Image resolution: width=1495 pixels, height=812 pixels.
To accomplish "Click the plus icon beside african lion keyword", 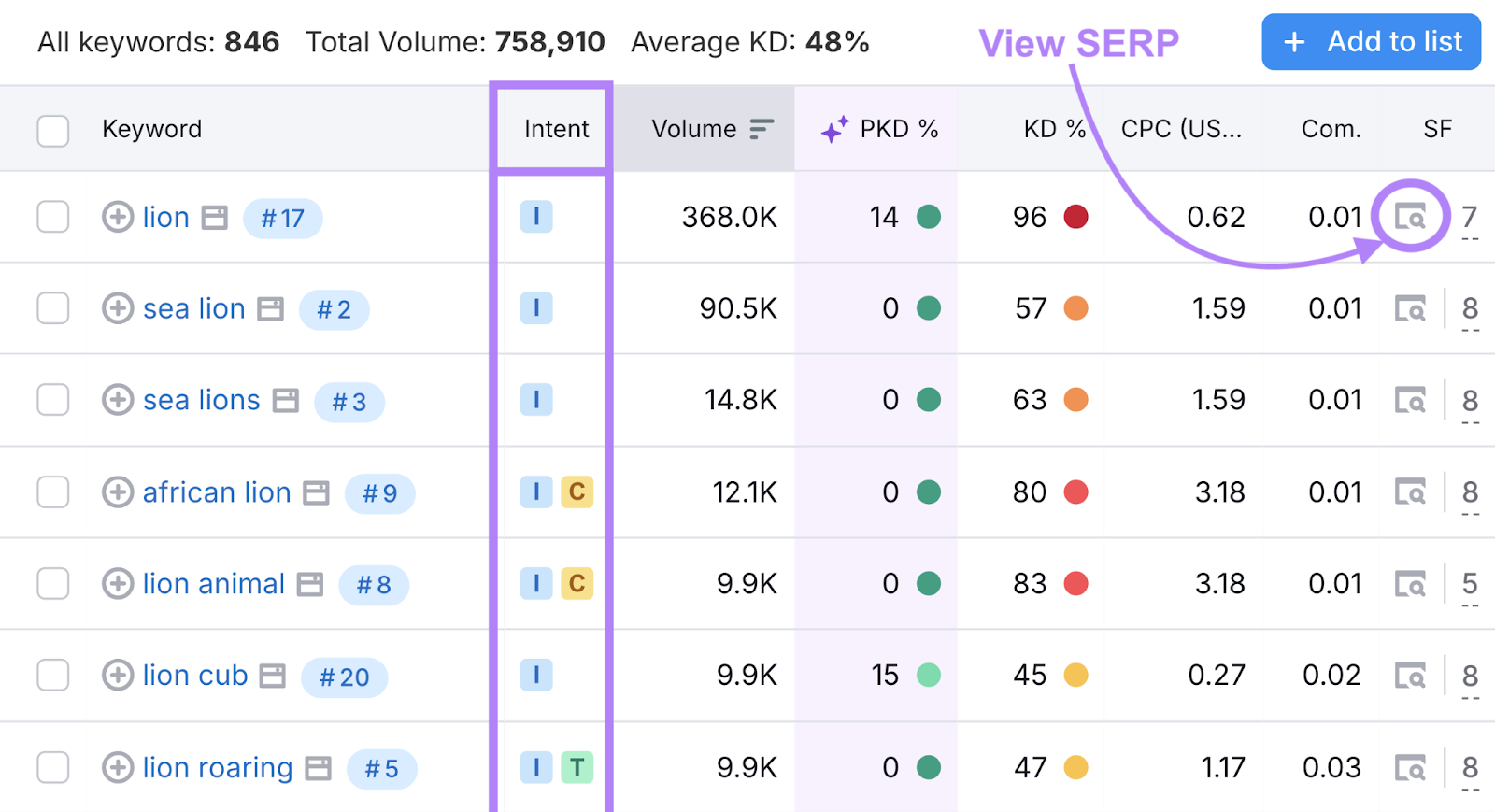I will coord(117,491).
